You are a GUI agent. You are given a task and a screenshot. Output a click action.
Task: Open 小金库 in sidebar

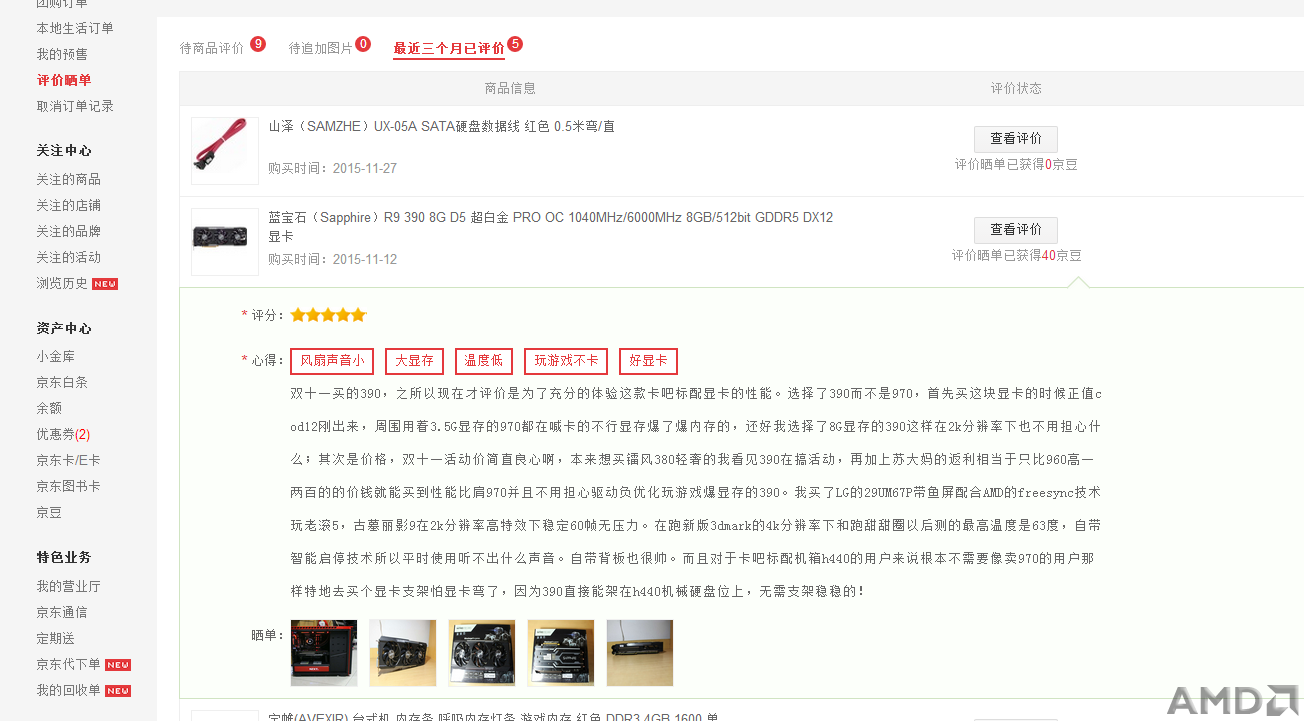(56, 356)
